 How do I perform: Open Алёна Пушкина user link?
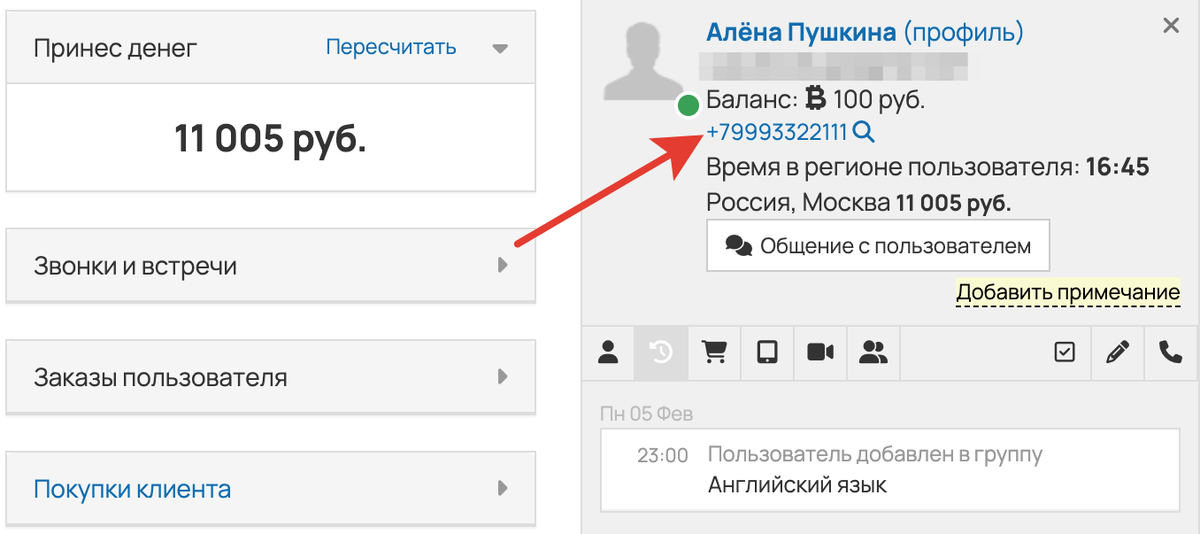pos(801,33)
